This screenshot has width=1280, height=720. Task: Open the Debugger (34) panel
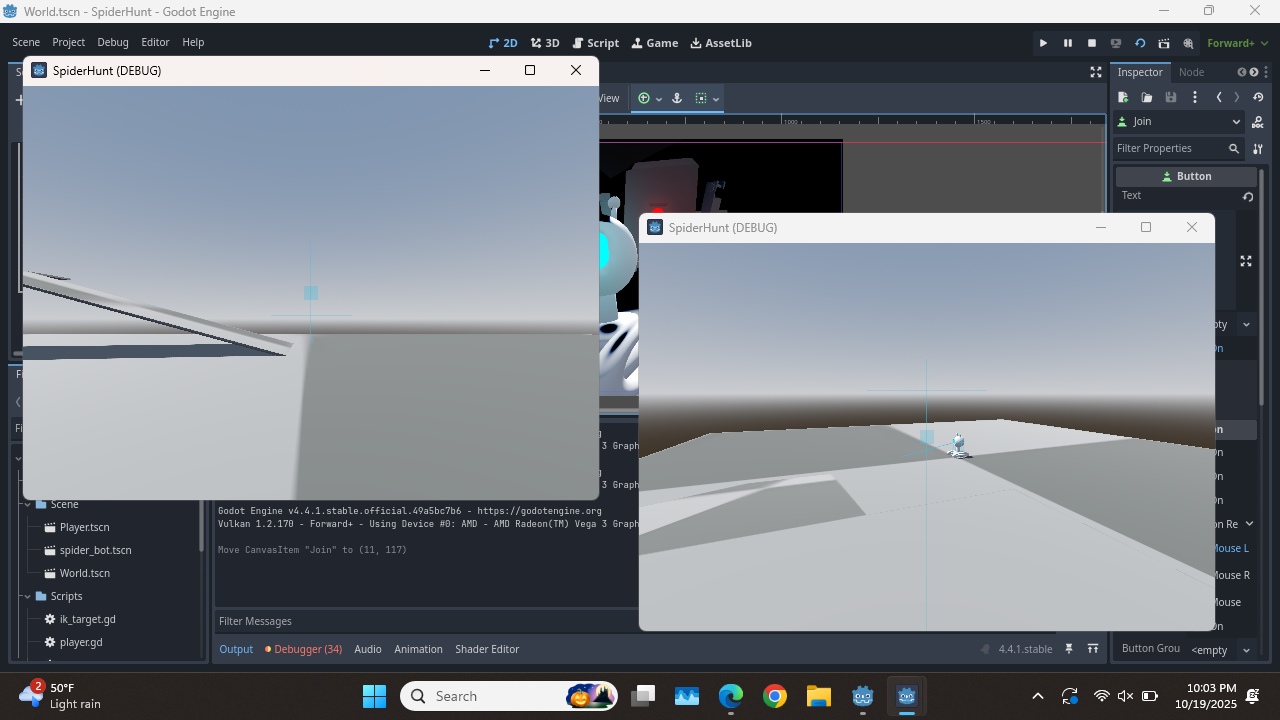[303, 649]
